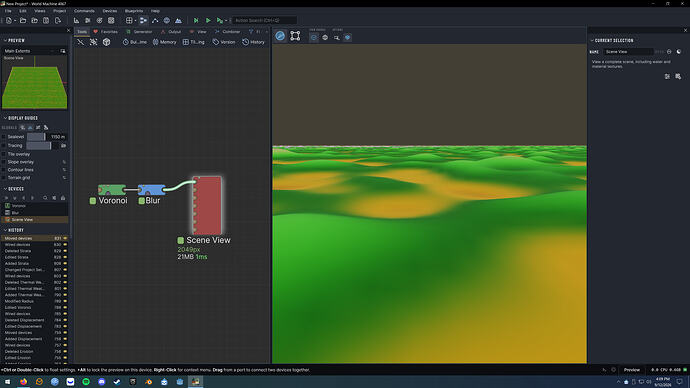Click the device workview icon in toolbar
The height and width of the screenshot is (388, 690).
pyautogui.click(x=143, y=20)
